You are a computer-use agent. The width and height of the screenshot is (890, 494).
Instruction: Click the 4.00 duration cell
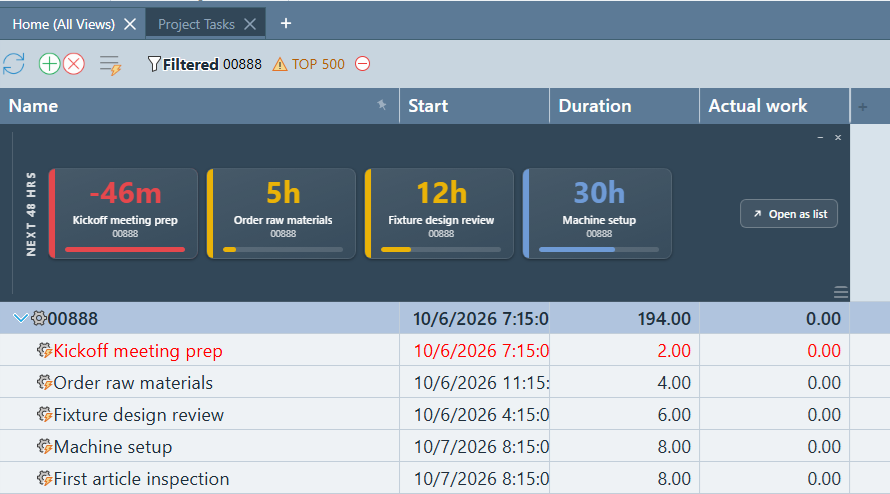pyautogui.click(x=624, y=382)
